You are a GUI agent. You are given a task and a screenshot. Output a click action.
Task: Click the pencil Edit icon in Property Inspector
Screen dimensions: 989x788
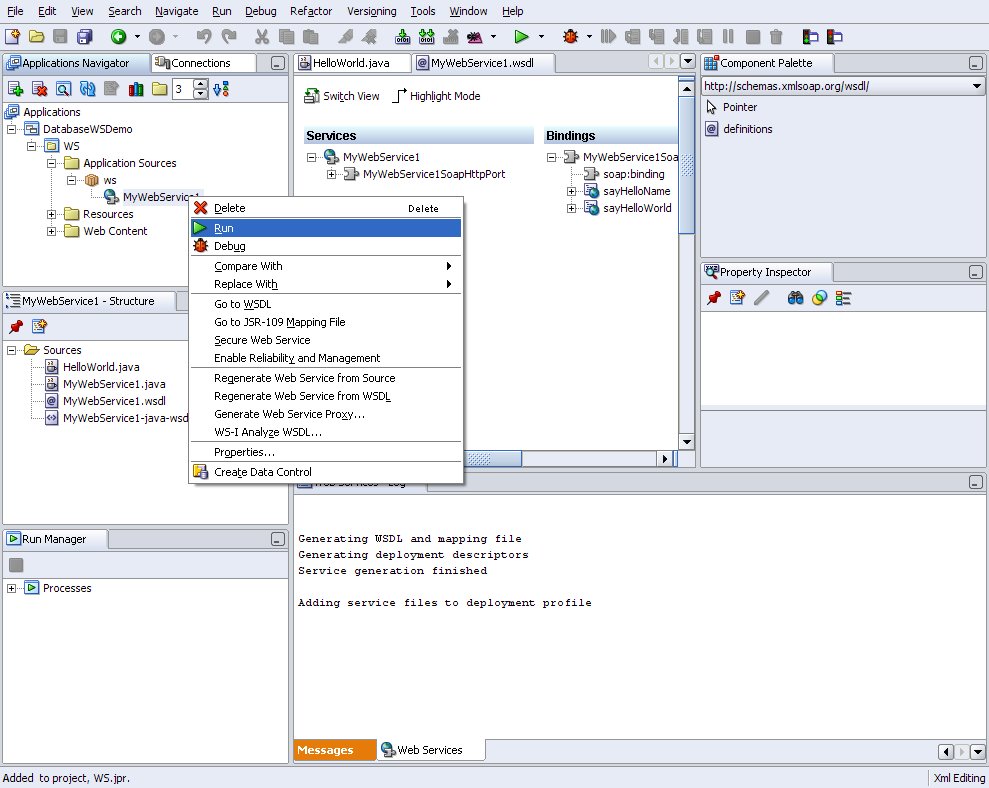761,298
